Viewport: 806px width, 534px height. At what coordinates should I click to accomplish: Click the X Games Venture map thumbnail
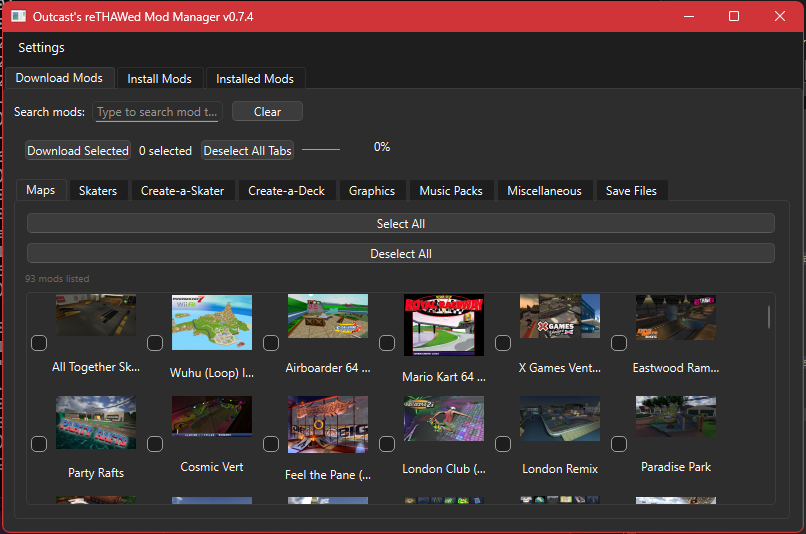[560, 317]
